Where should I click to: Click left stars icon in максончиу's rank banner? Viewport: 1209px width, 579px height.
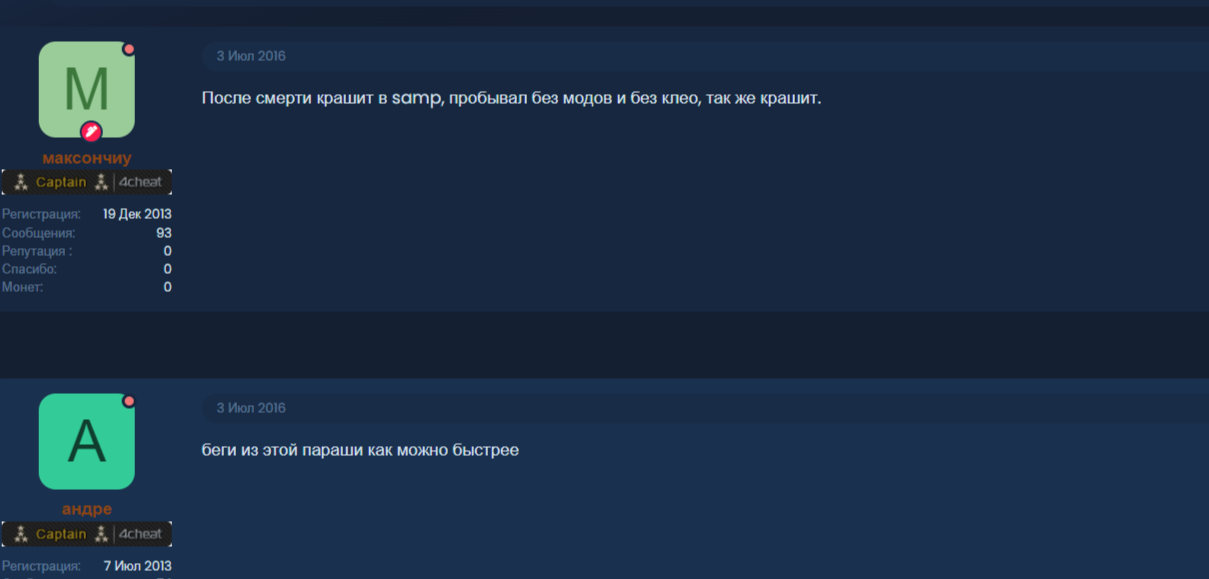[20, 182]
